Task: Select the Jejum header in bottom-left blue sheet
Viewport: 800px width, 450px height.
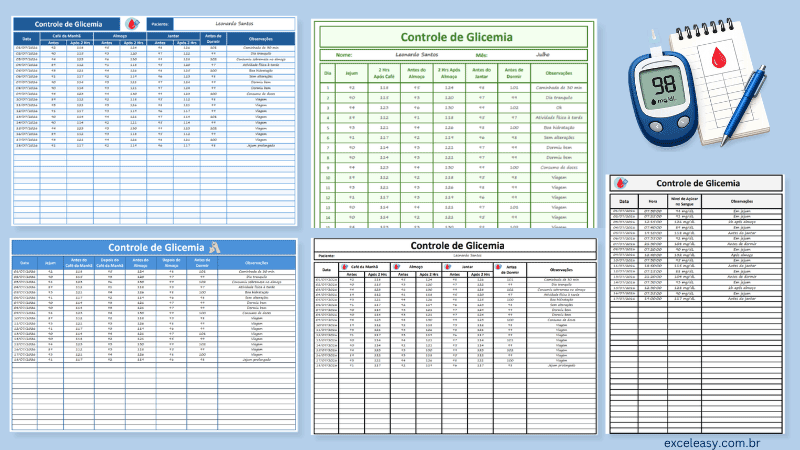Action: point(50,263)
